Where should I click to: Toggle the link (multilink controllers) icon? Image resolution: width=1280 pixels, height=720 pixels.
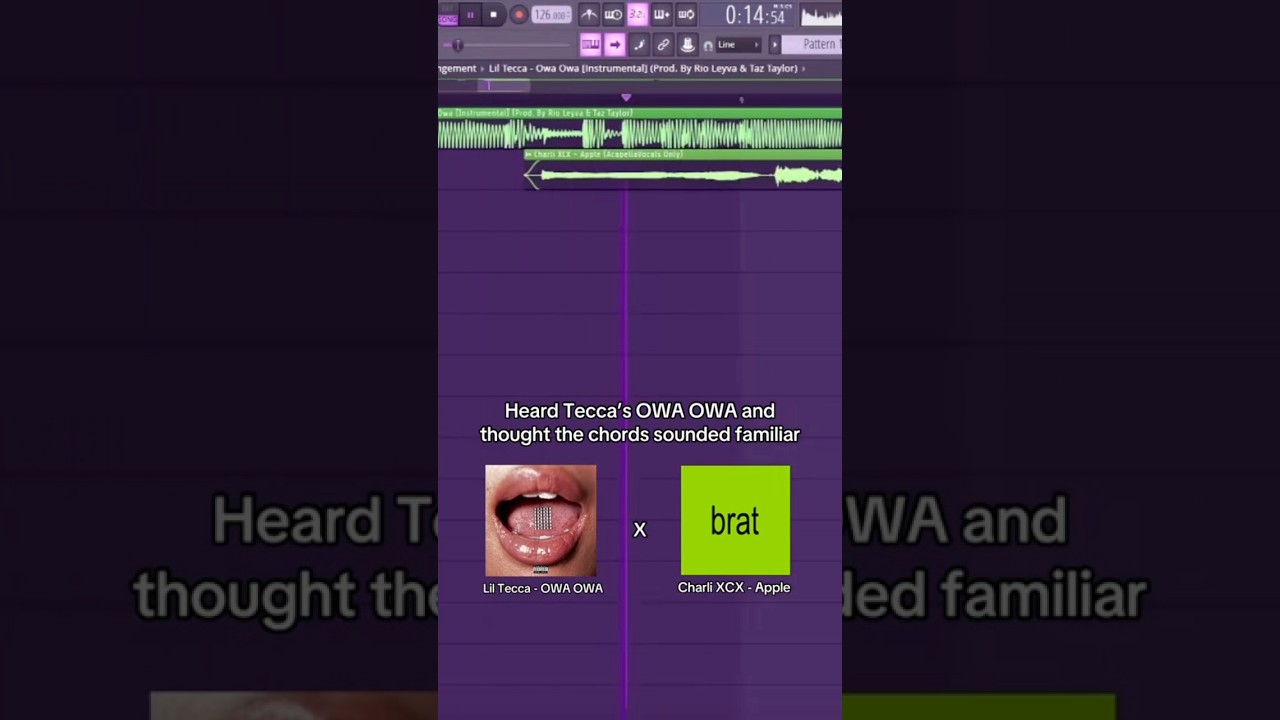[x=663, y=45]
